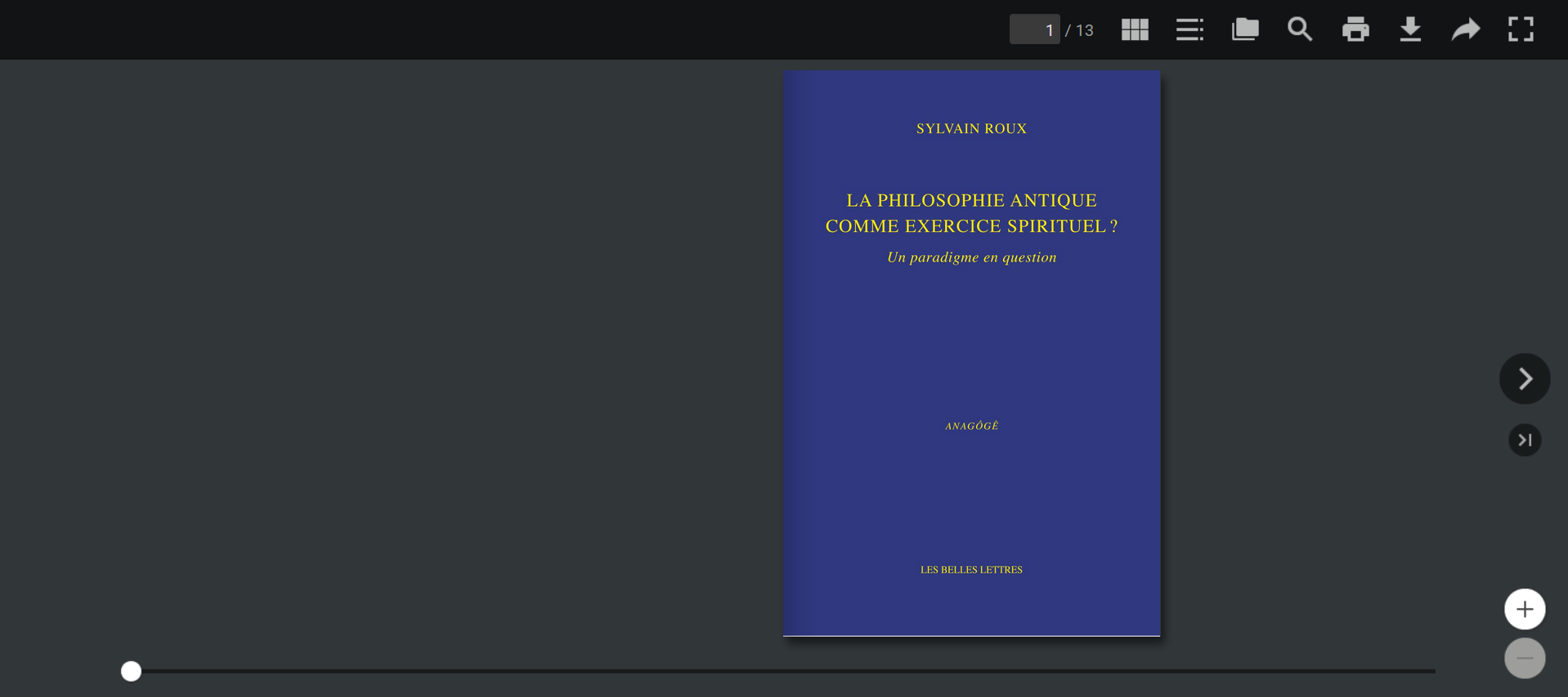
Task: Open the page thumbnails grid view
Action: point(1135,30)
